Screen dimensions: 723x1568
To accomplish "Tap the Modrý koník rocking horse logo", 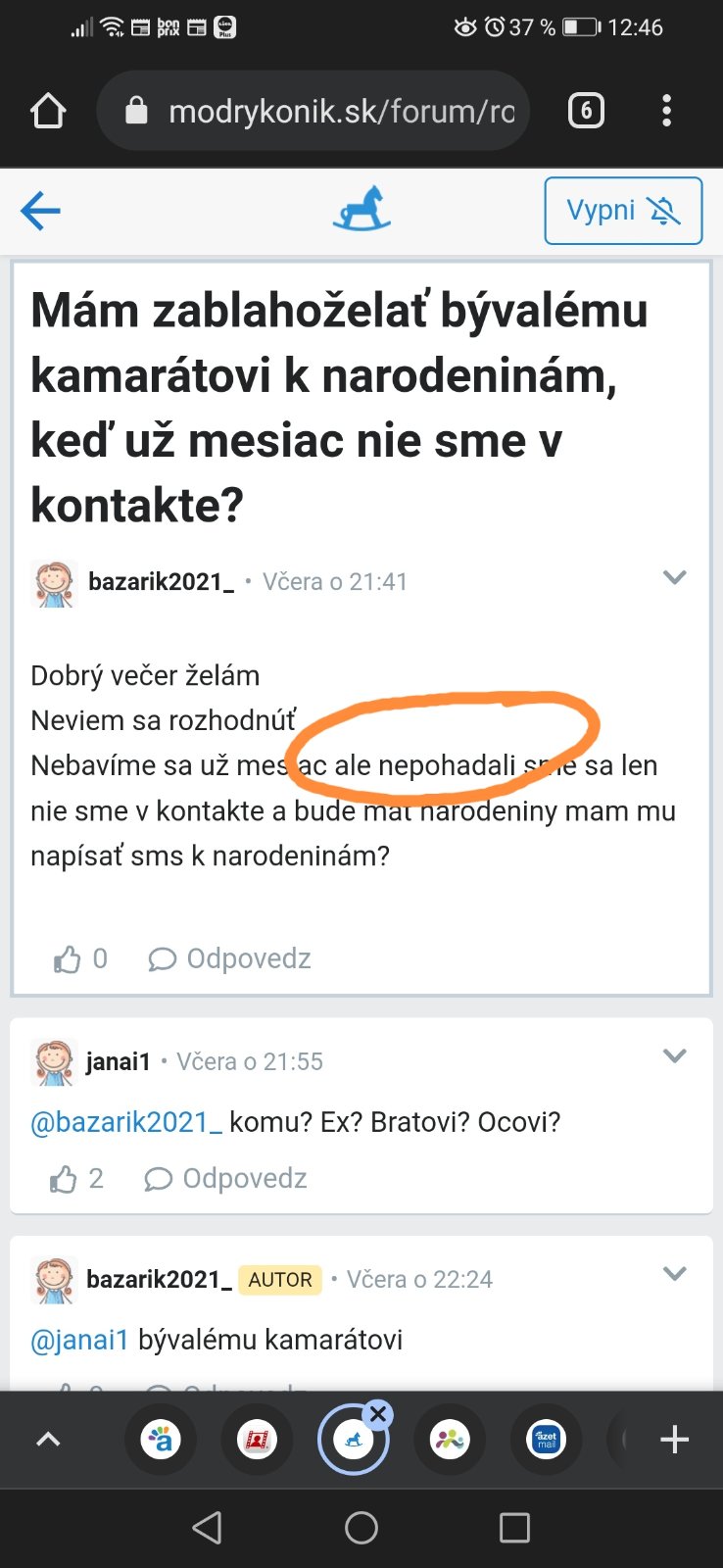I will [361, 209].
